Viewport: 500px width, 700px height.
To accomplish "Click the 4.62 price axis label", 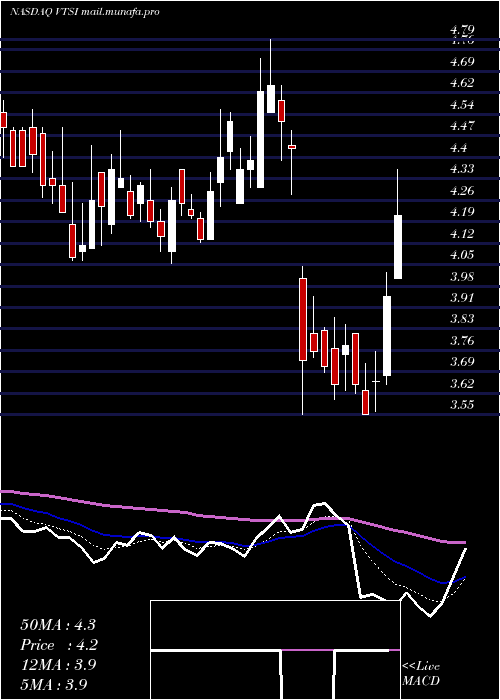I will click(x=462, y=83).
